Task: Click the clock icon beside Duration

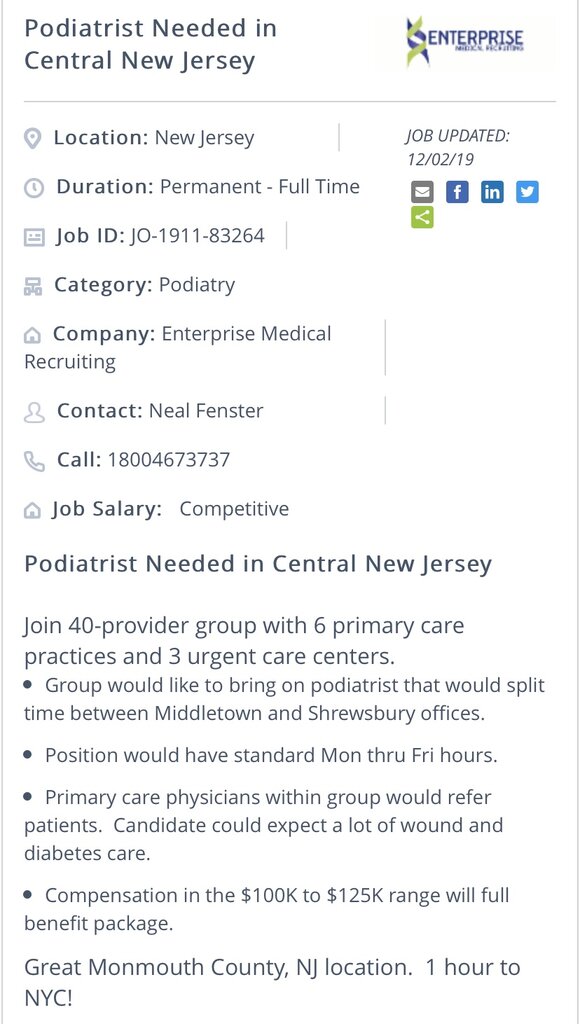Action: tap(34, 188)
